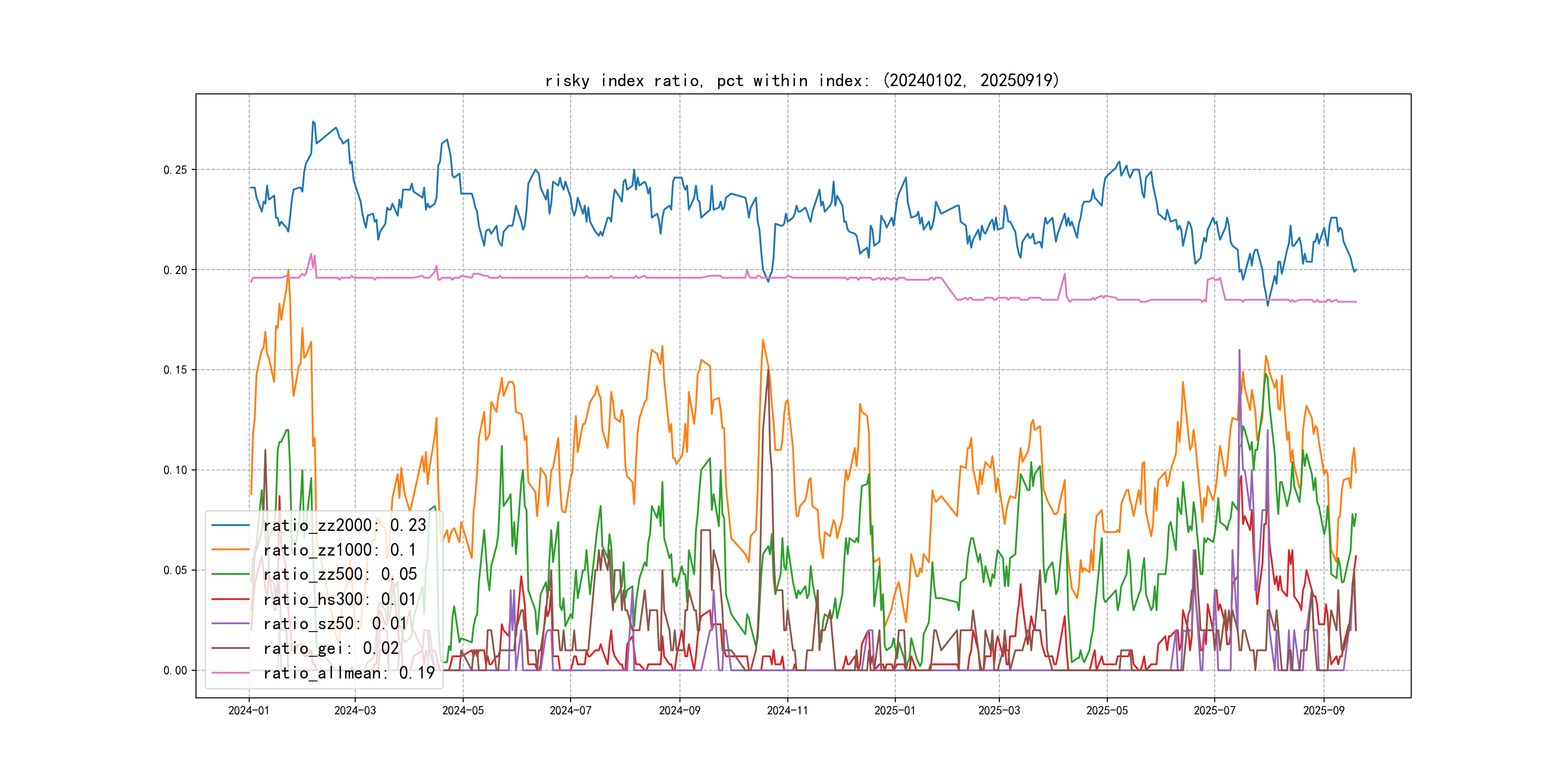1568x784 pixels.
Task: Click the purple ratio_sz50 legend line
Action: (230, 623)
